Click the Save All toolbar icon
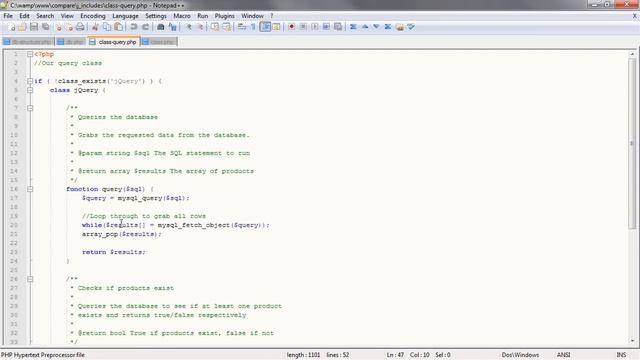The image size is (640, 360). [x=46, y=27]
